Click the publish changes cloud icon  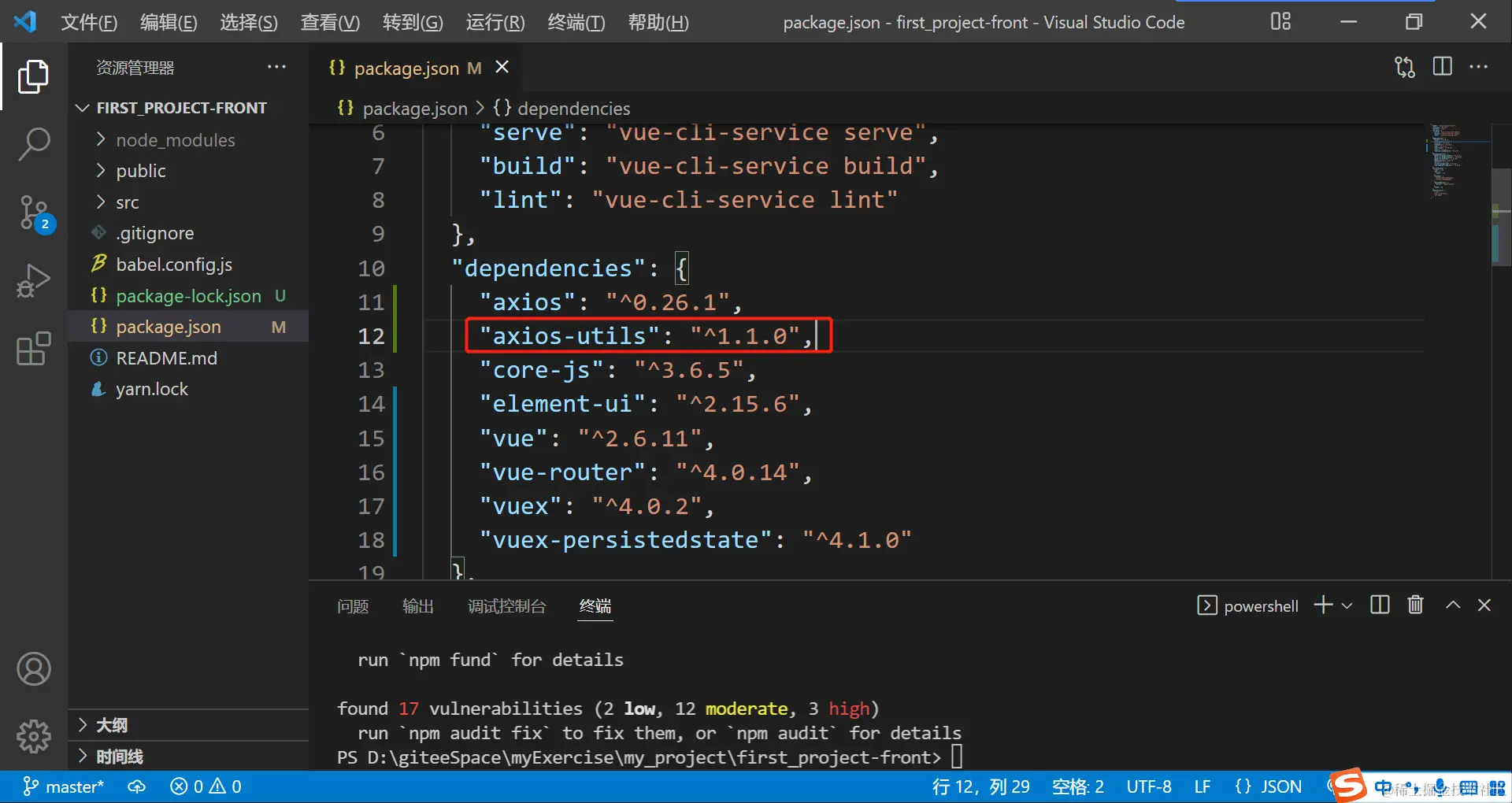(137, 786)
